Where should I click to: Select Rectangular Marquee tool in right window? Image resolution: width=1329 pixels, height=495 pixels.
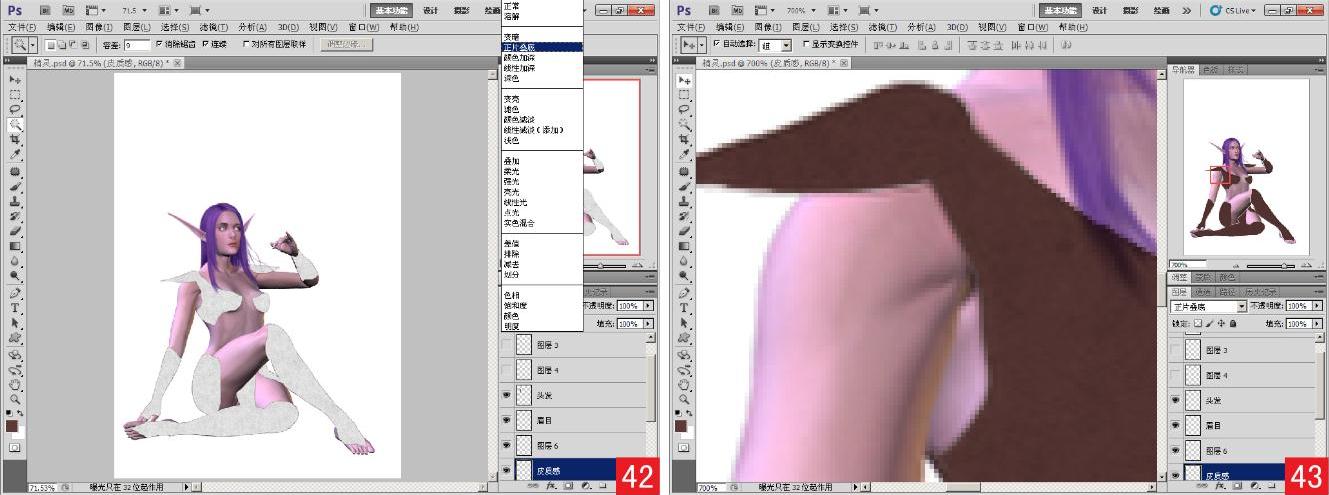[684, 94]
